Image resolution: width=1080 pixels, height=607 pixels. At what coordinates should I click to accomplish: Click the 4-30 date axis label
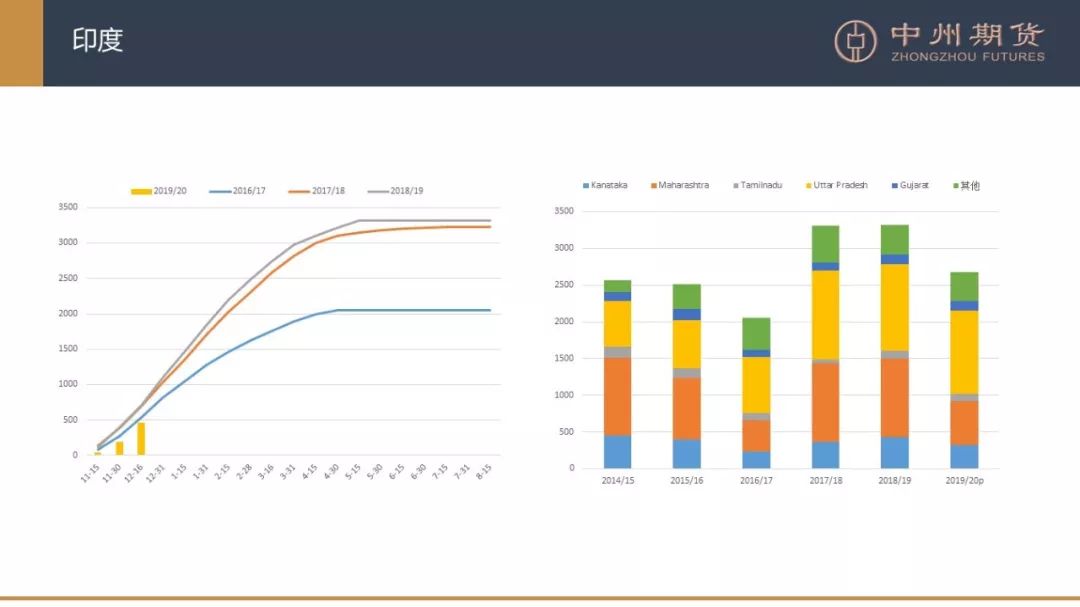[331, 472]
